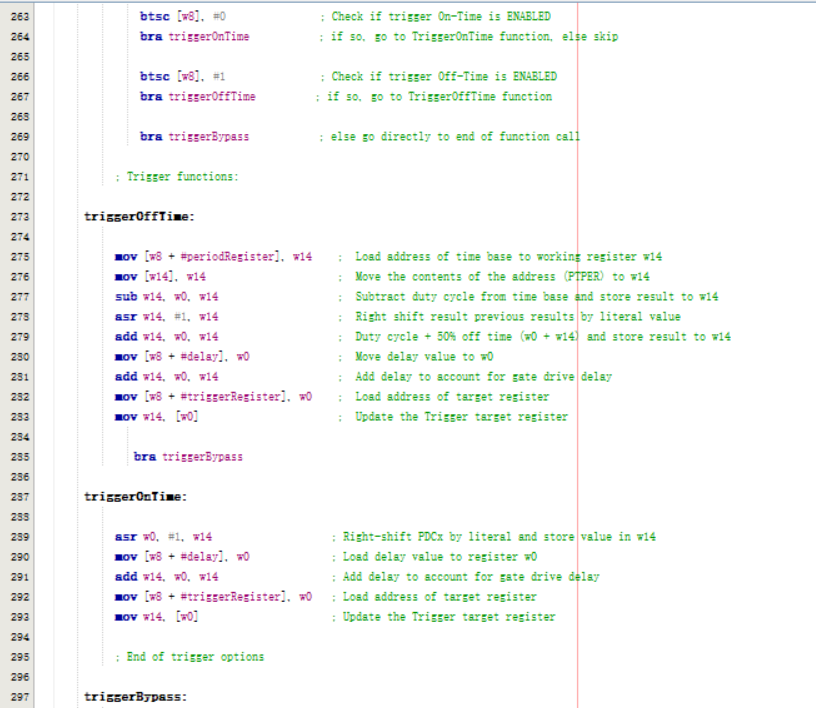Screen dimensions: 816x708
Task: Click the 'sub w14, w0, w14' instruction
Action: 166,297
